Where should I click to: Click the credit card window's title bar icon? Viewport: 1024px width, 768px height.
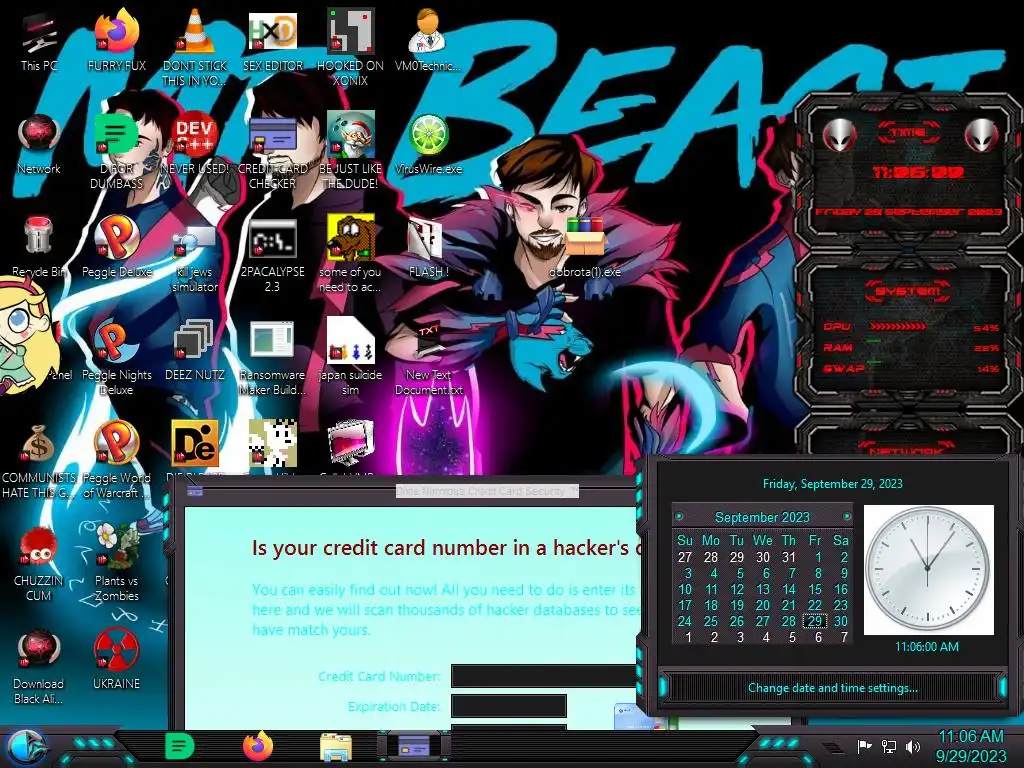pyautogui.click(x=195, y=491)
